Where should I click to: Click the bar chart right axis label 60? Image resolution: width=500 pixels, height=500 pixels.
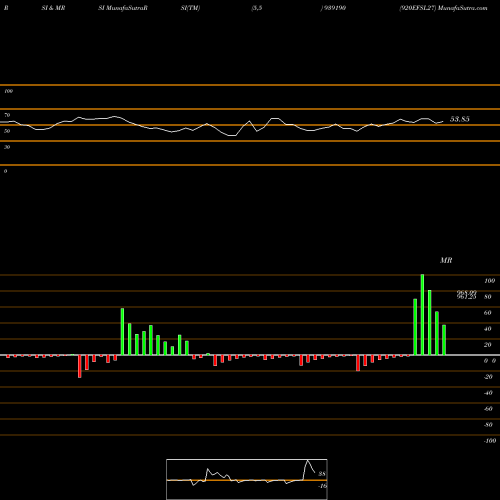[488, 313]
